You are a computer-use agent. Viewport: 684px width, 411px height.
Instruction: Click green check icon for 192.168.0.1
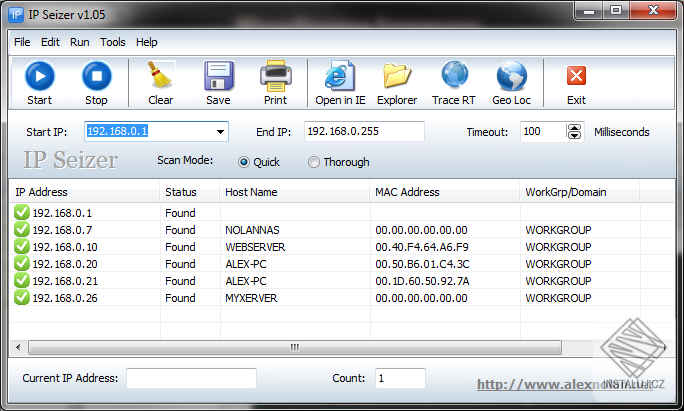coord(21,212)
